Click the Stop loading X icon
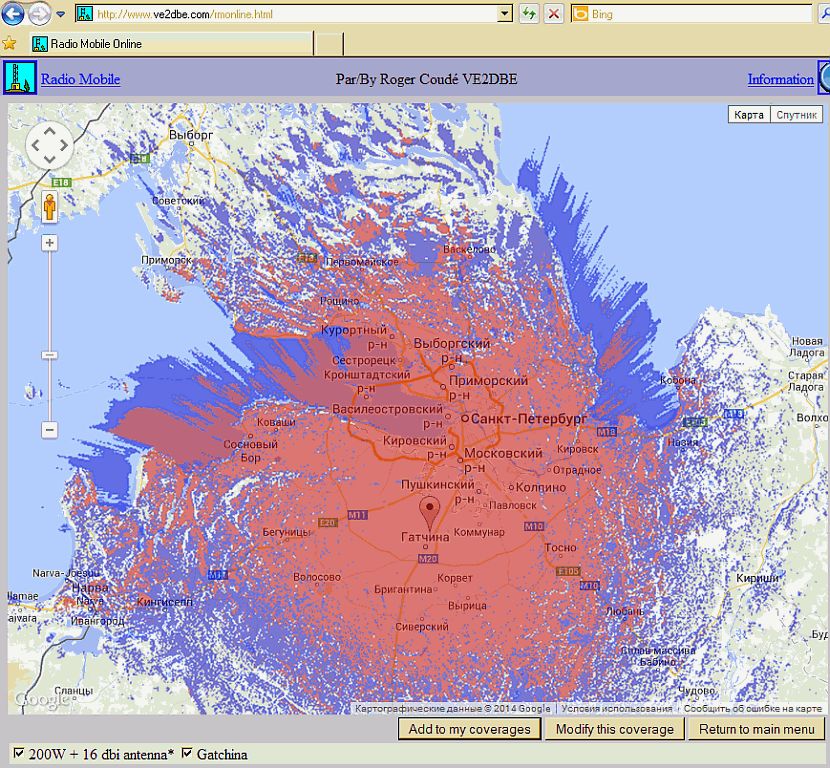Image resolution: width=830 pixels, height=768 pixels. pyautogui.click(x=553, y=14)
